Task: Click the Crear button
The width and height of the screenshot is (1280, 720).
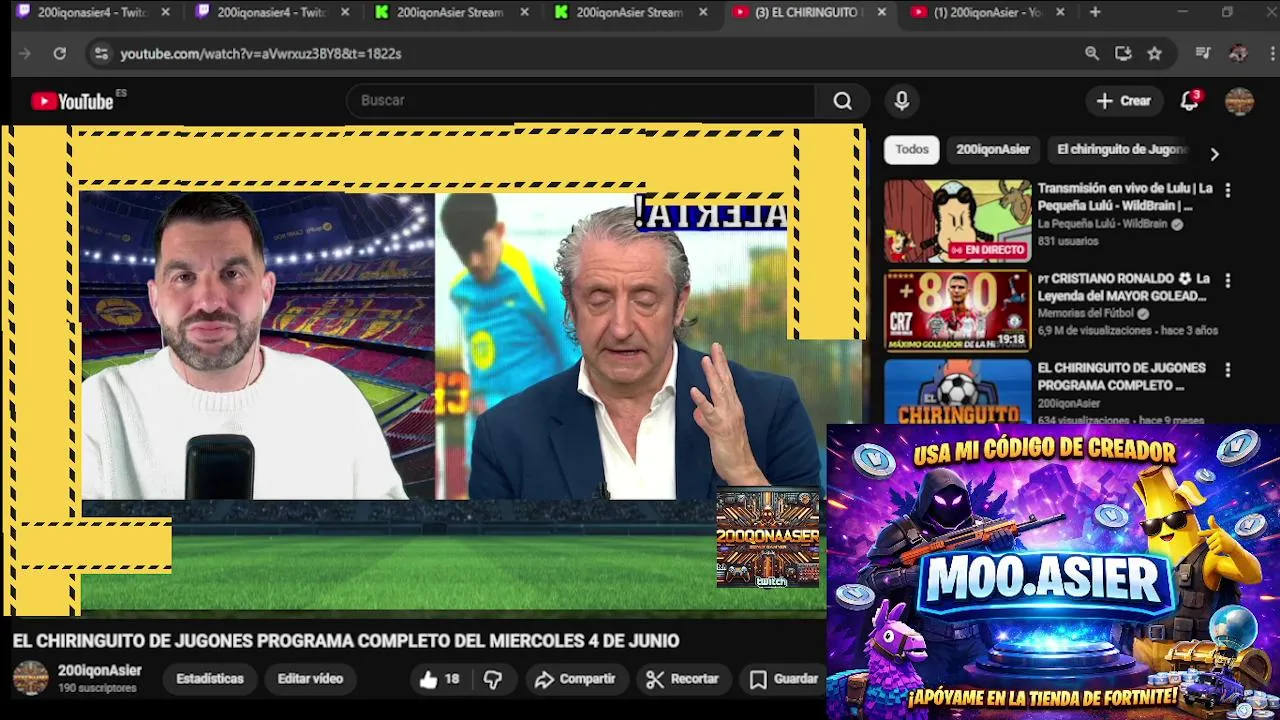Action: click(x=1124, y=101)
